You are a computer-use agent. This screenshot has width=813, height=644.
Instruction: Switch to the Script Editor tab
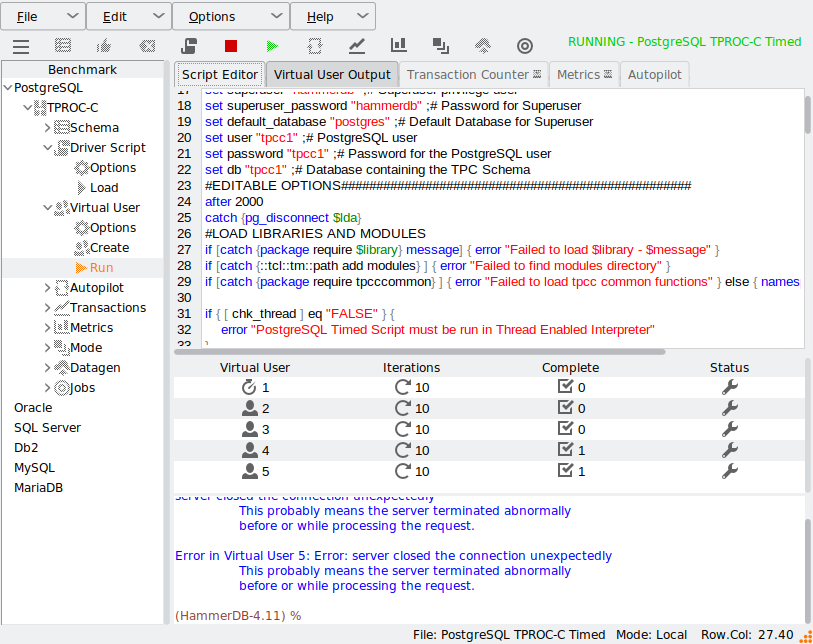pyautogui.click(x=220, y=75)
